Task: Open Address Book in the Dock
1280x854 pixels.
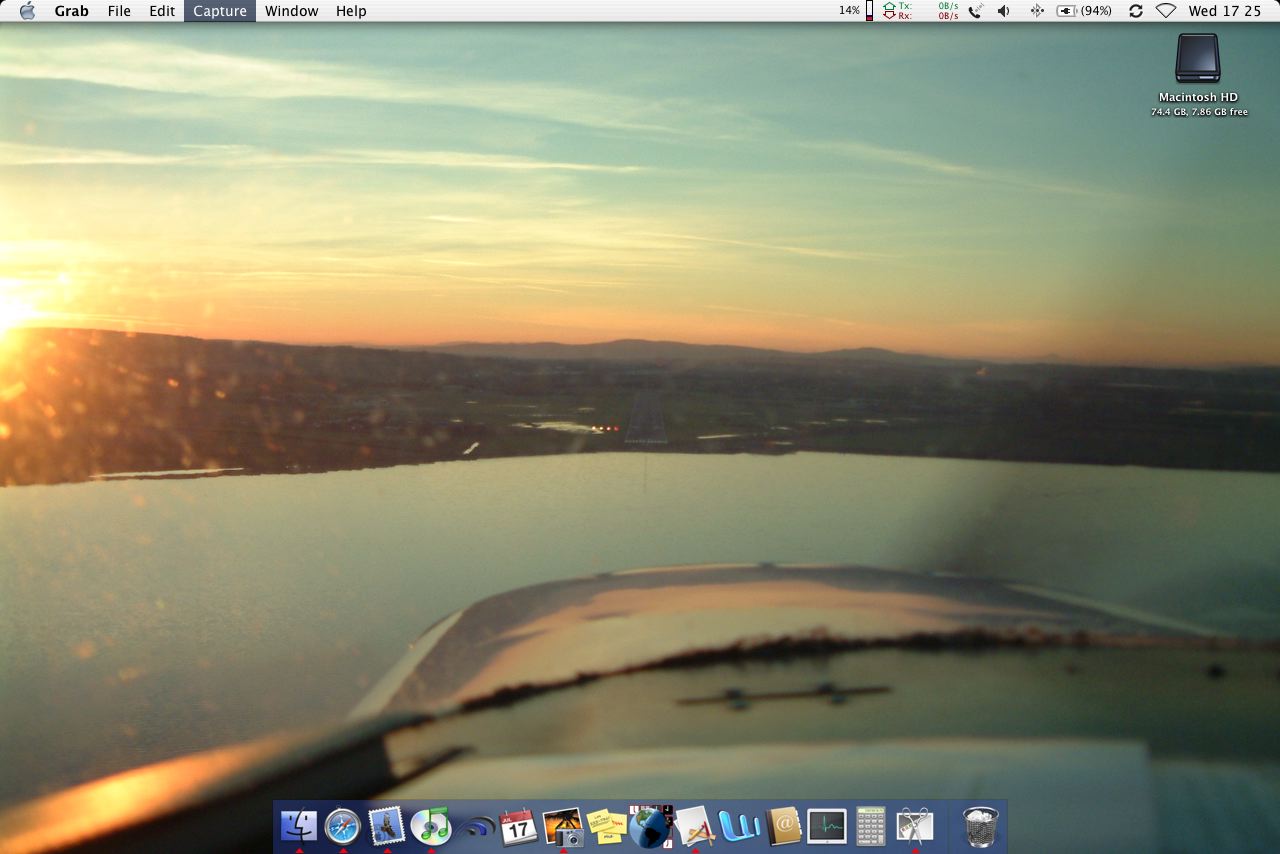Action: point(783,827)
